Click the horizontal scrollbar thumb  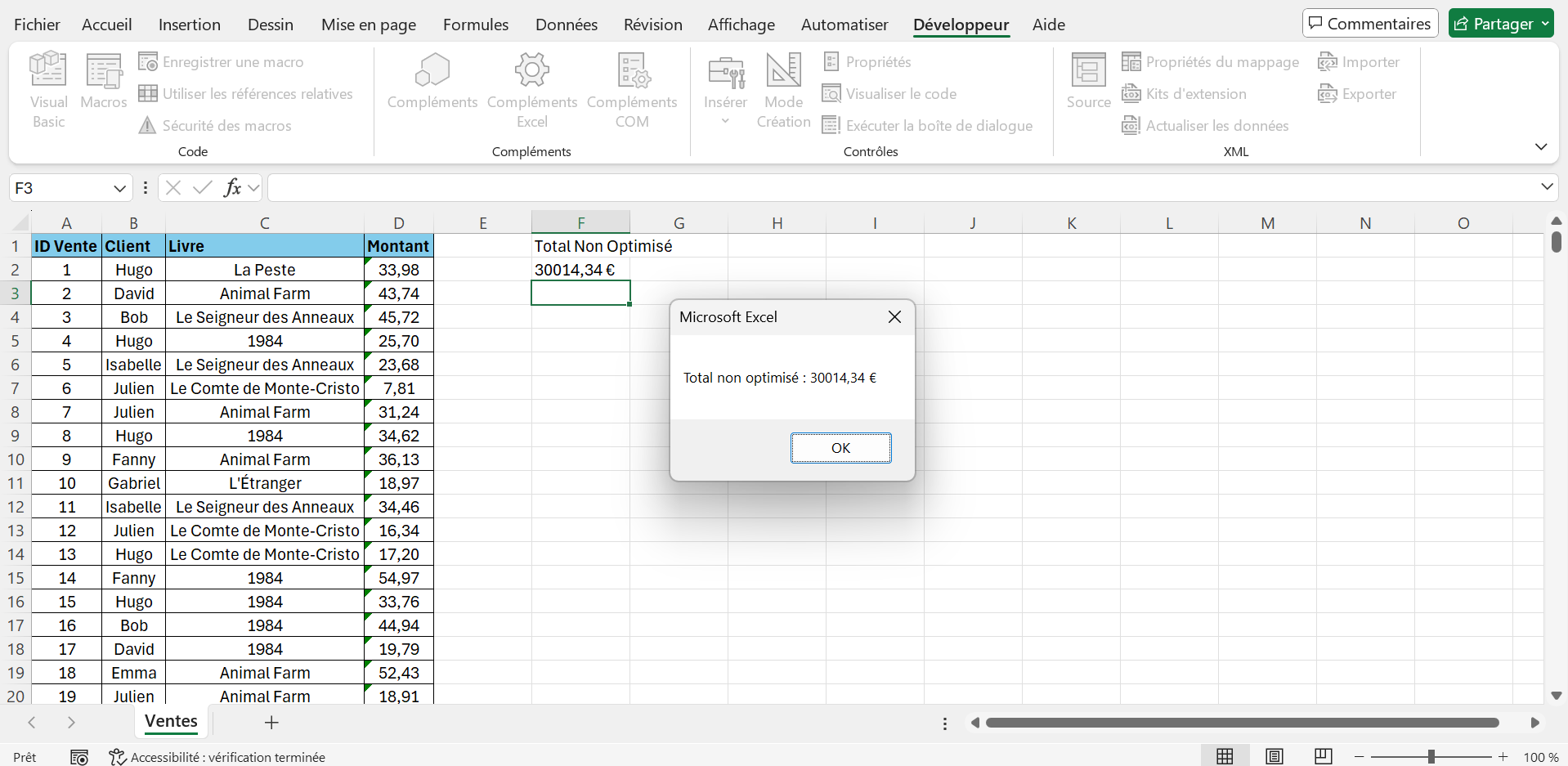pos(1243,723)
